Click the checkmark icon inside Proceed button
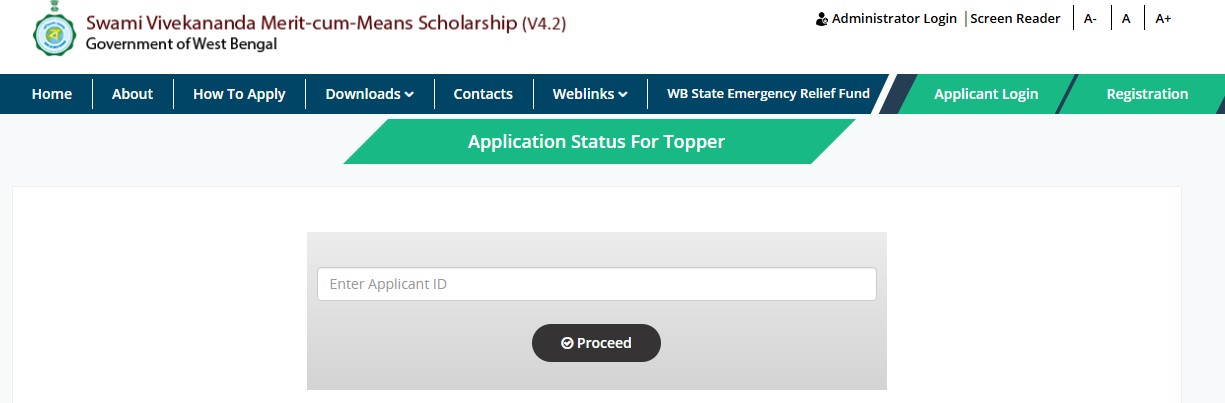This screenshot has height=403, width=1225. (x=567, y=343)
